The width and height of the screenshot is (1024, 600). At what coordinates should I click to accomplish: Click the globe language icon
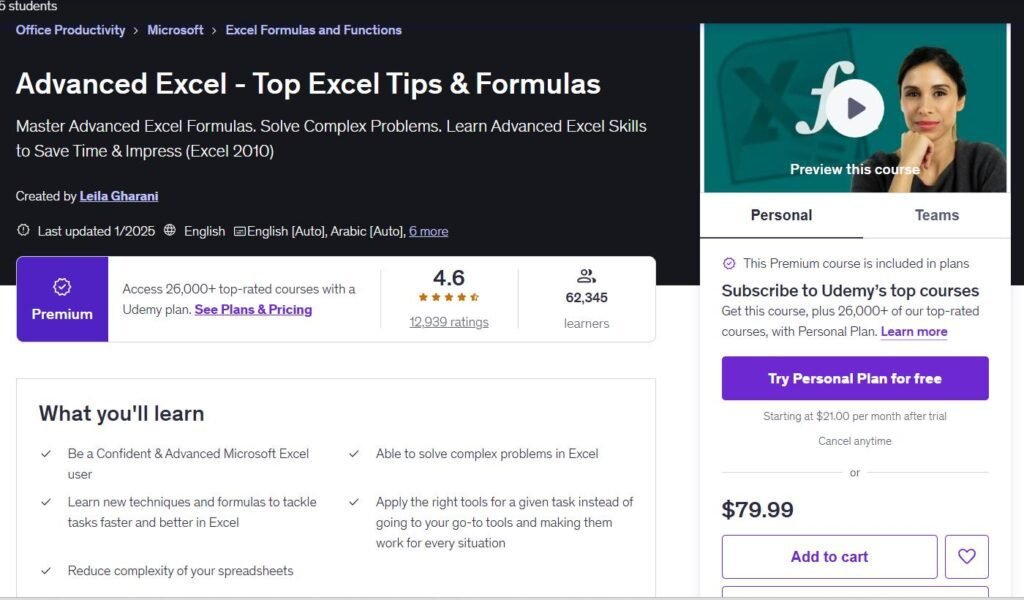170,231
